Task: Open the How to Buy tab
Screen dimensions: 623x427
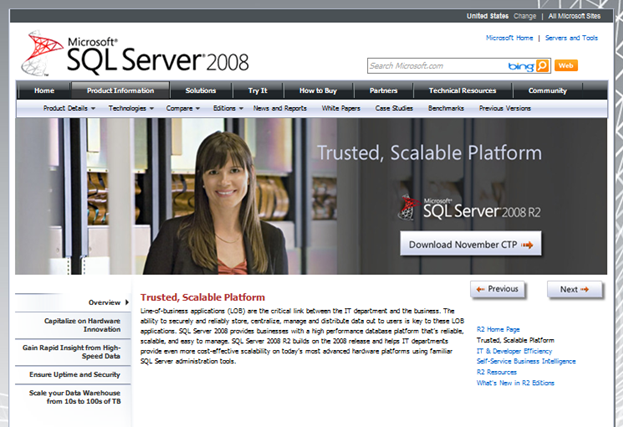Action: pyautogui.click(x=318, y=91)
